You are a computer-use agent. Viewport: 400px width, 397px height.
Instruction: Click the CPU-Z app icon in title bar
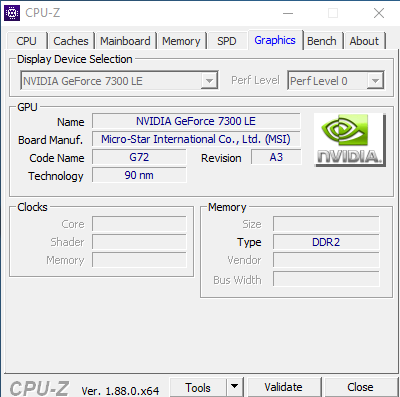point(12,13)
